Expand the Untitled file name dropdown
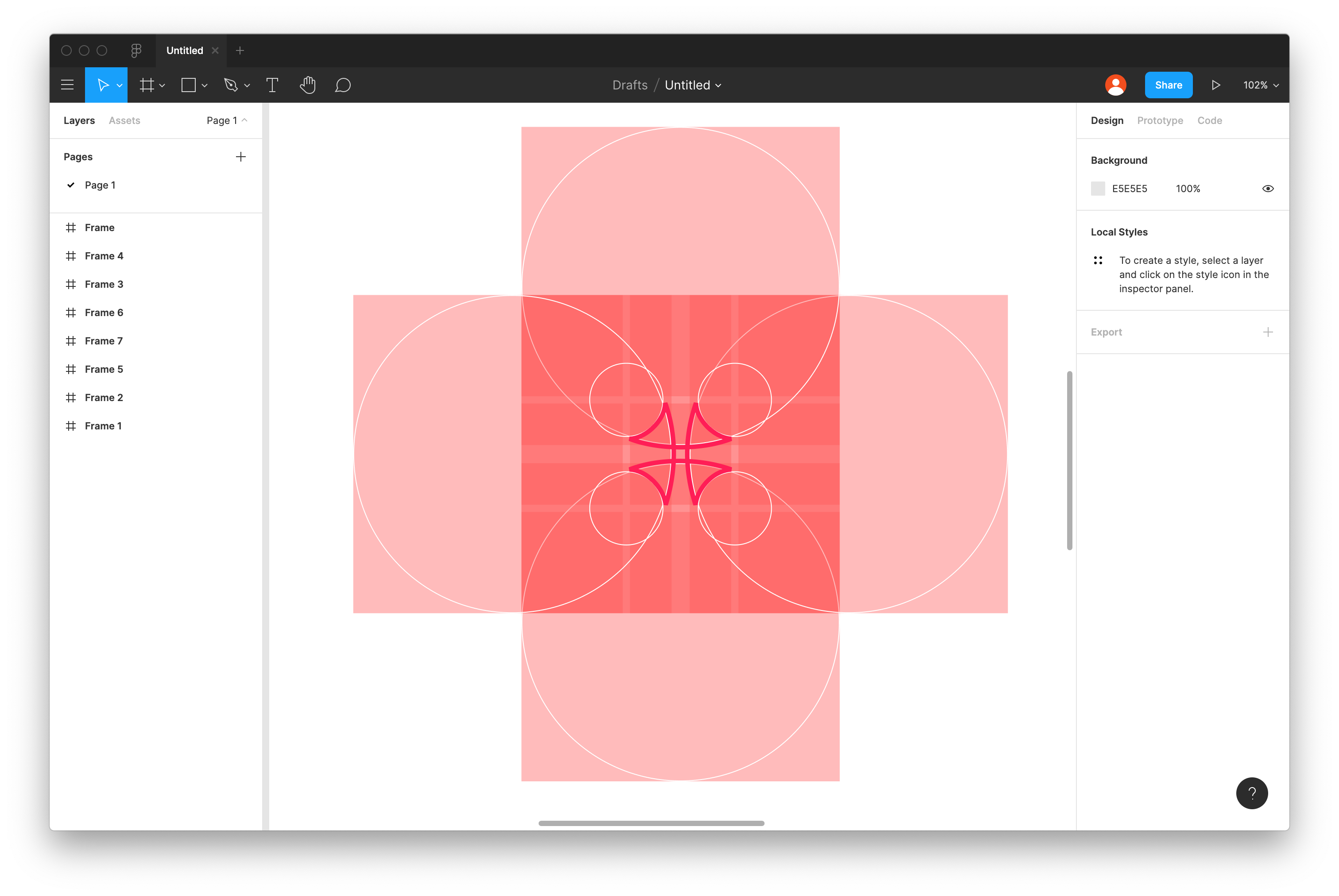 pyautogui.click(x=693, y=85)
